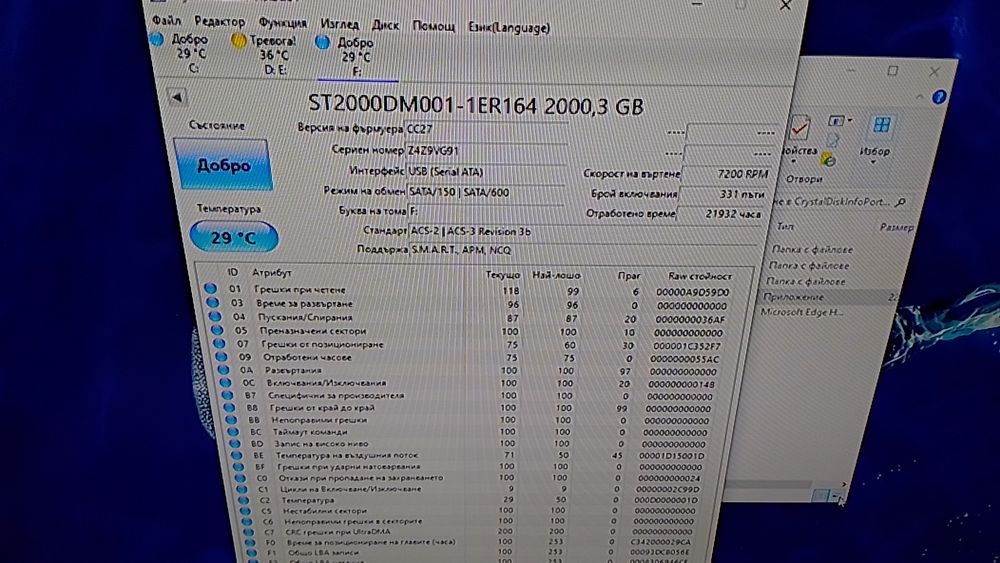Click the Атрибут column header
Viewport: 1000px width, 563px height.
coord(272,273)
